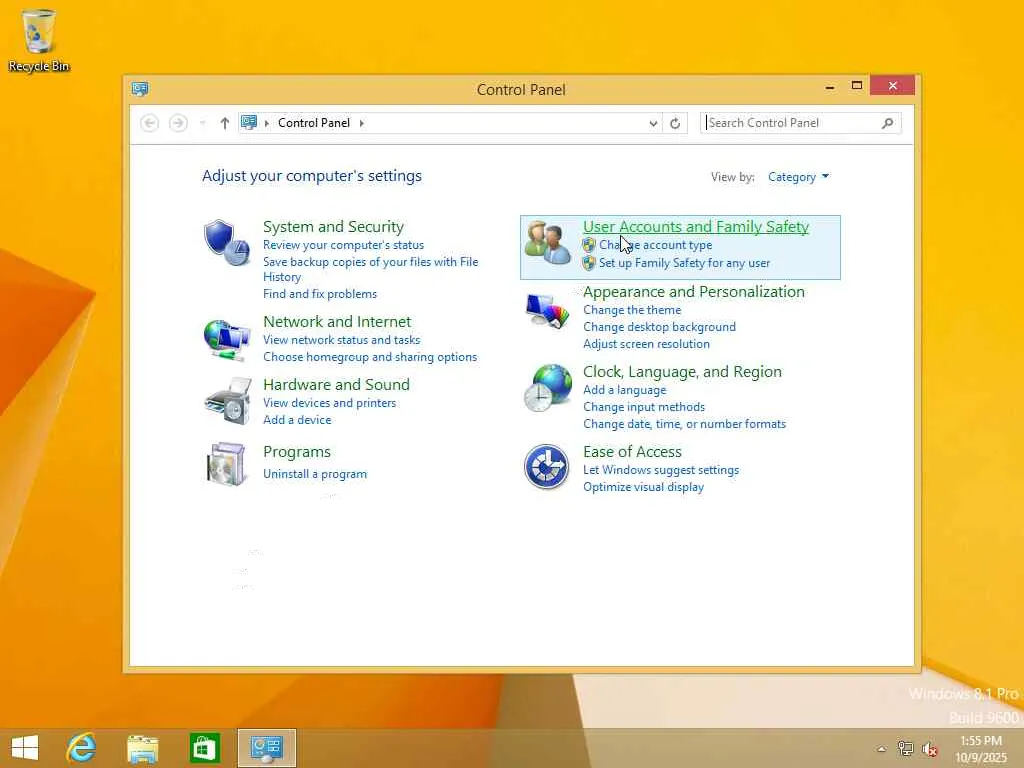Open File Explorer from the taskbar
The height and width of the screenshot is (768, 1024).
point(142,748)
